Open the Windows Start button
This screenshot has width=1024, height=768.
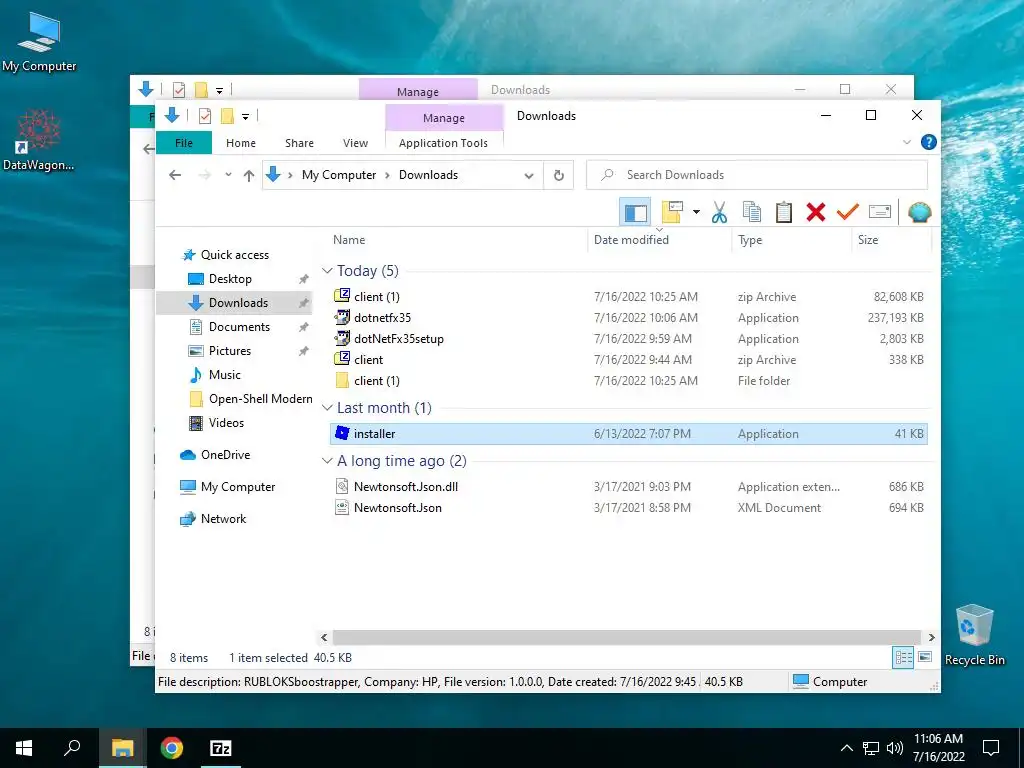tap(24, 748)
